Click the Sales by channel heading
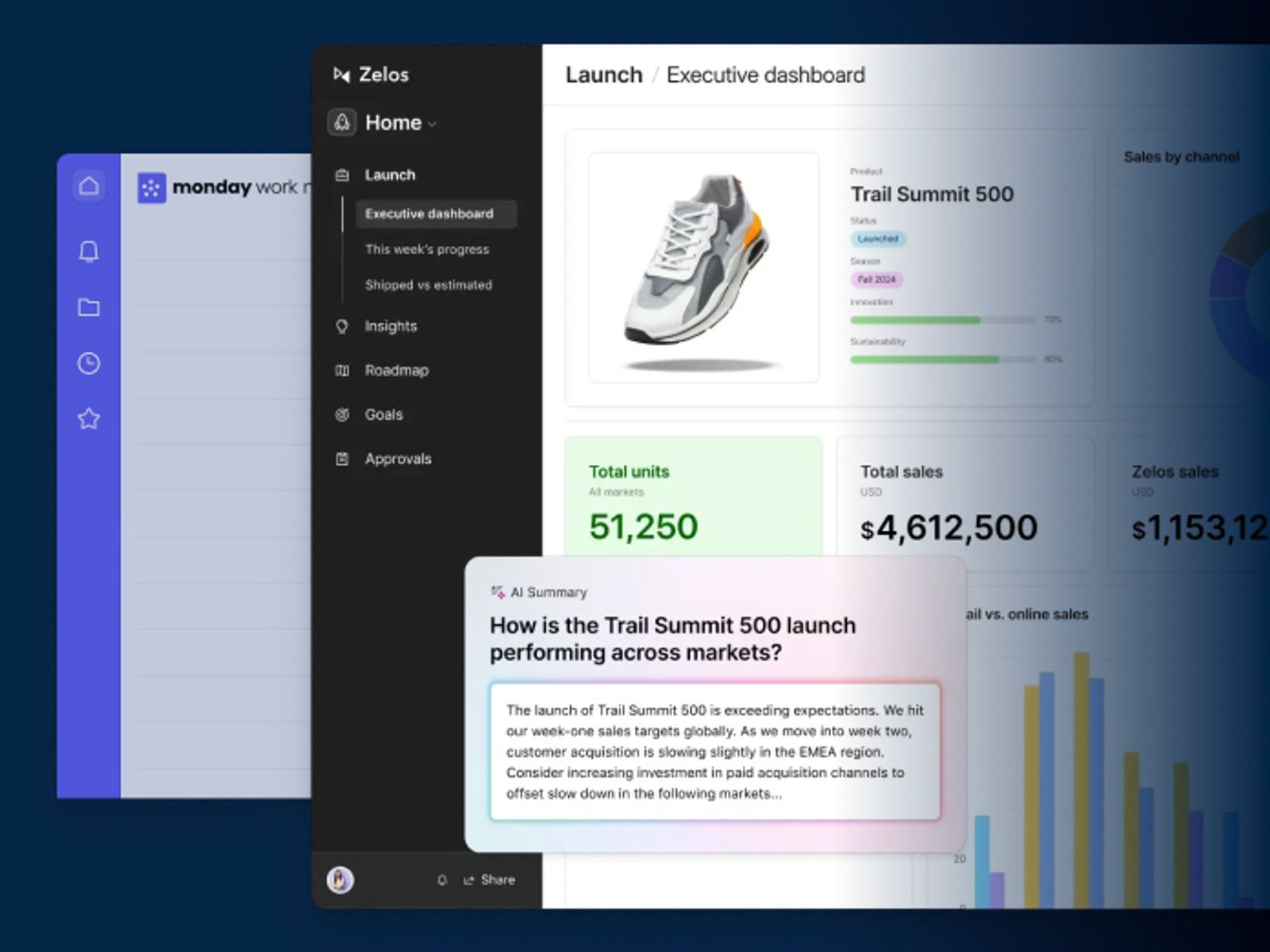 tap(1181, 157)
